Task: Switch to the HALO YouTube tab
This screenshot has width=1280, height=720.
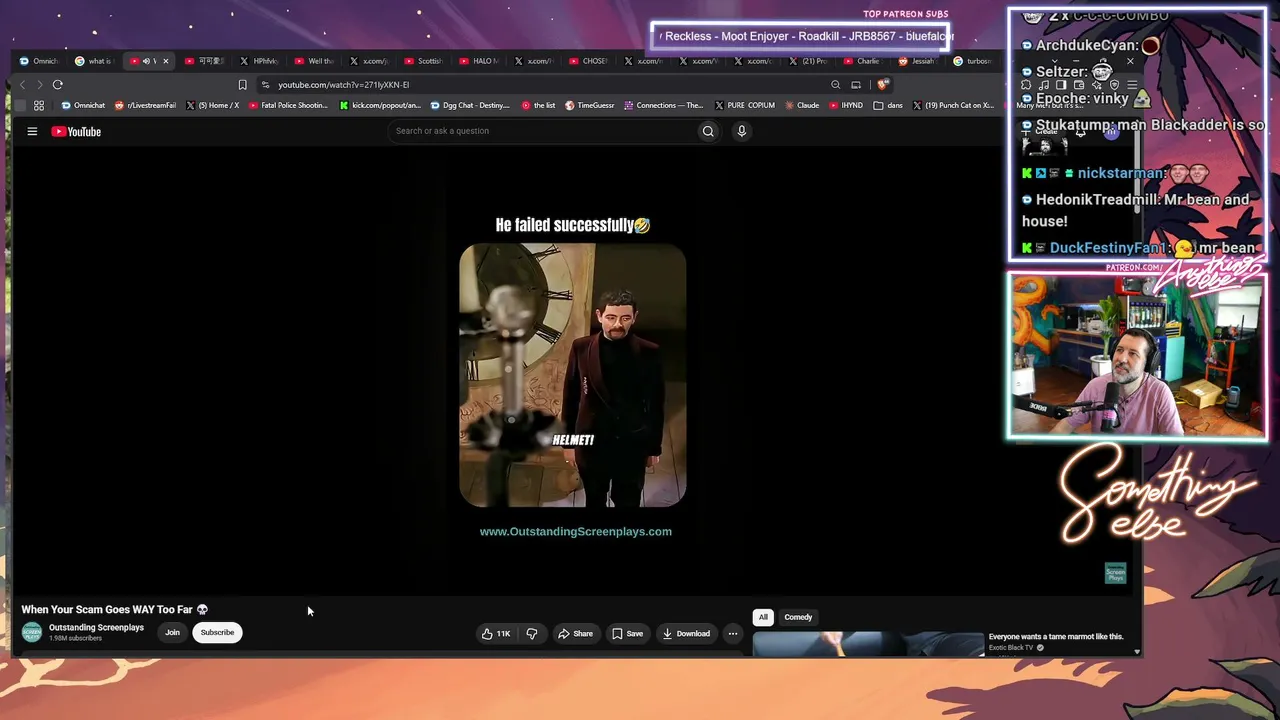Action: point(480,61)
